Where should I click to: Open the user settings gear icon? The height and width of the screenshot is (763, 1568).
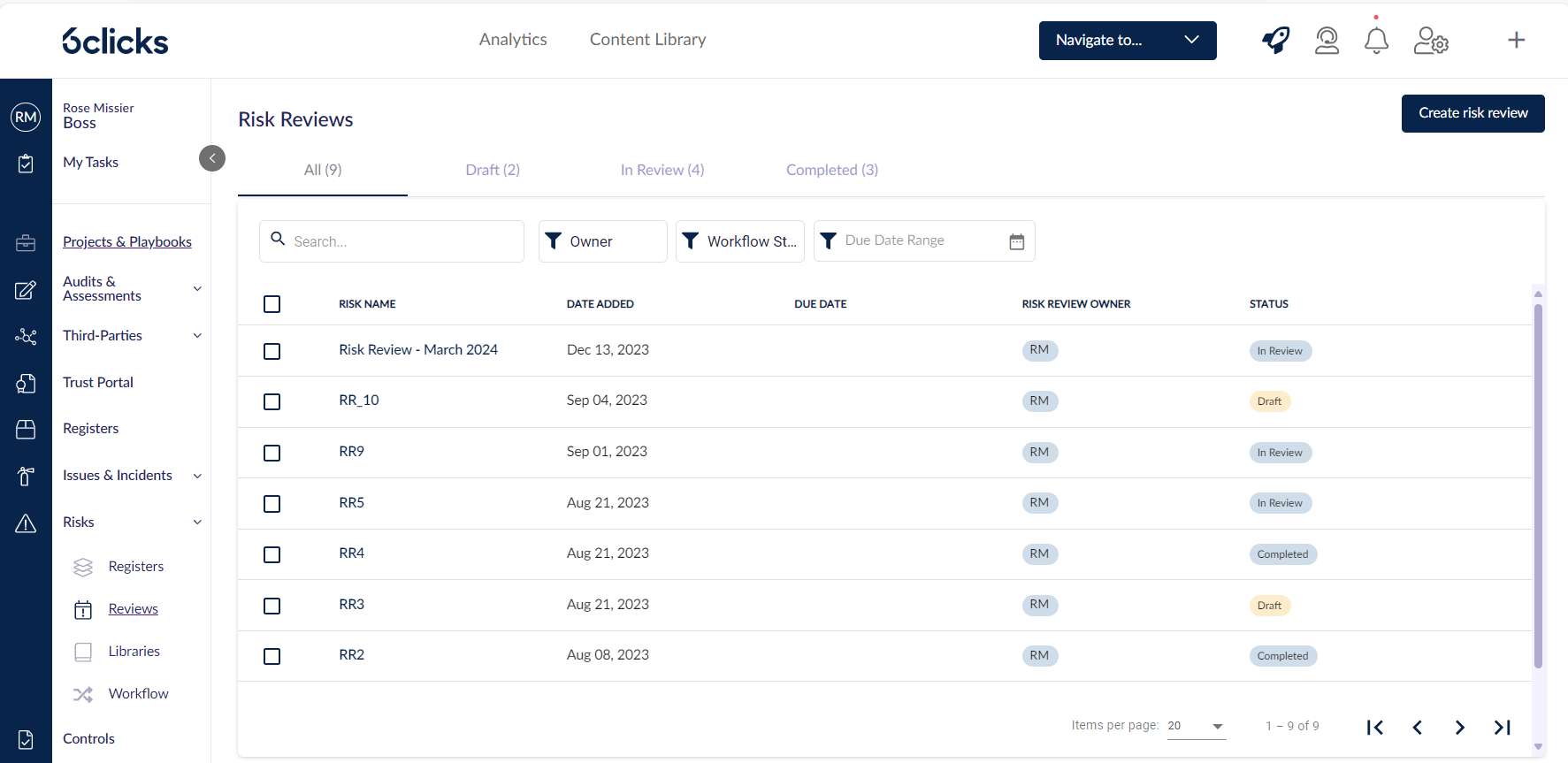click(1430, 41)
